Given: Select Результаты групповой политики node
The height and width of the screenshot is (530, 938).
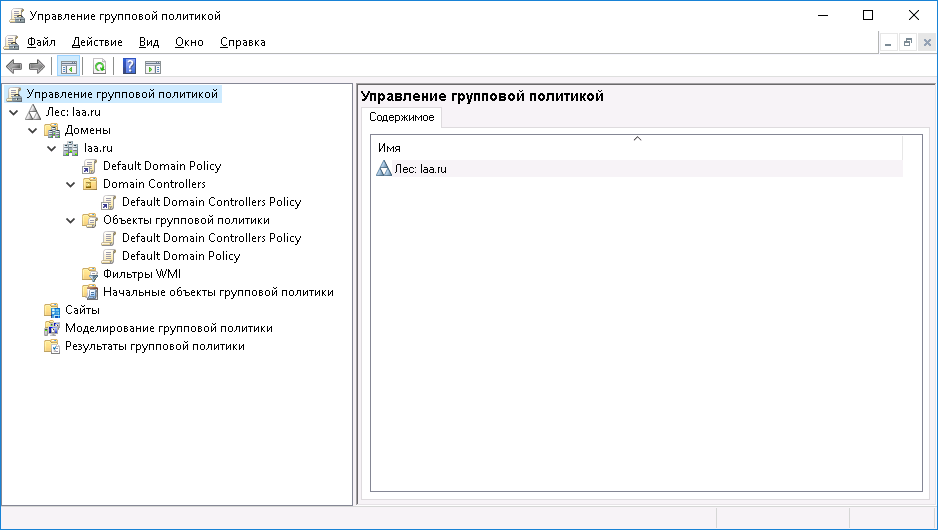Looking at the screenshot, I should [154, 346].
